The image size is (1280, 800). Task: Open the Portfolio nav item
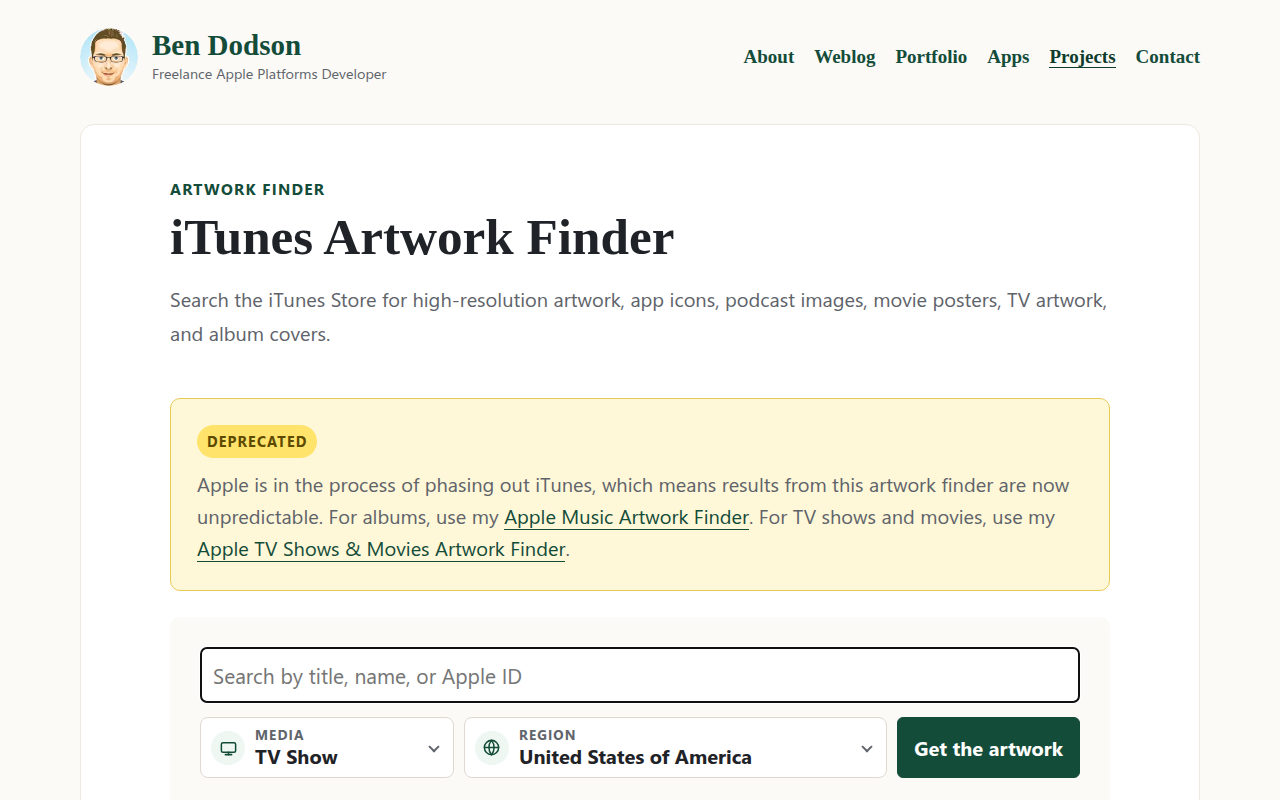click(x=931, y=57)
